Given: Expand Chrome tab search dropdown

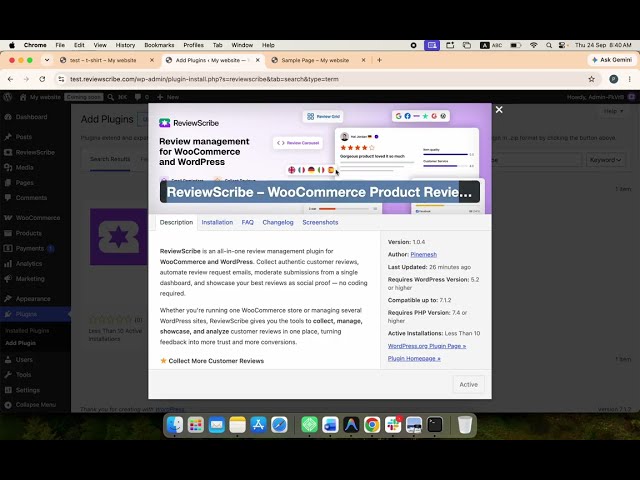Looking at the screenshot, I should point(47,60).
